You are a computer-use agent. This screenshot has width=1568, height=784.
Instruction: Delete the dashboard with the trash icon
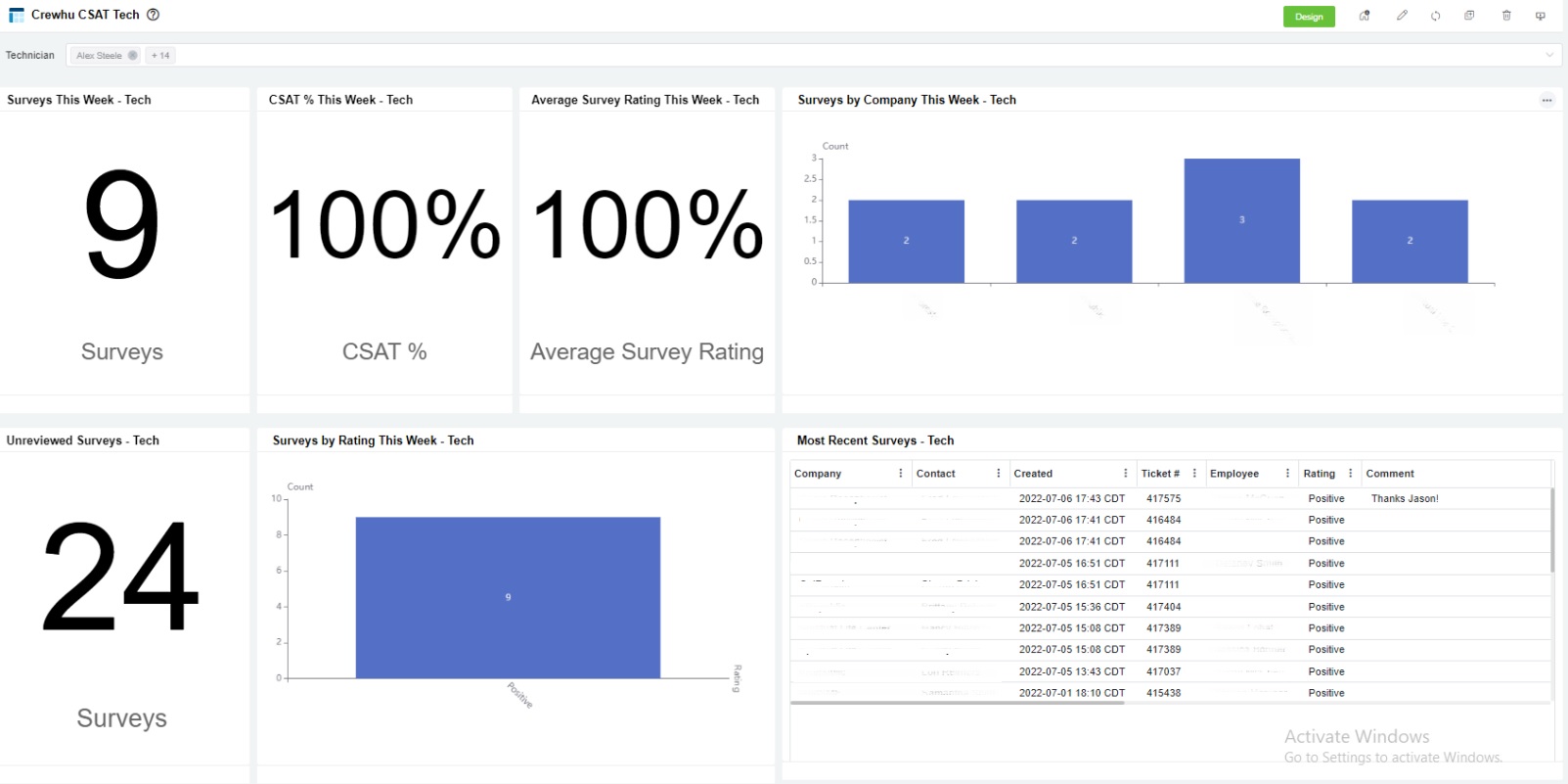pyautogui.click(x=1506, y=16)
